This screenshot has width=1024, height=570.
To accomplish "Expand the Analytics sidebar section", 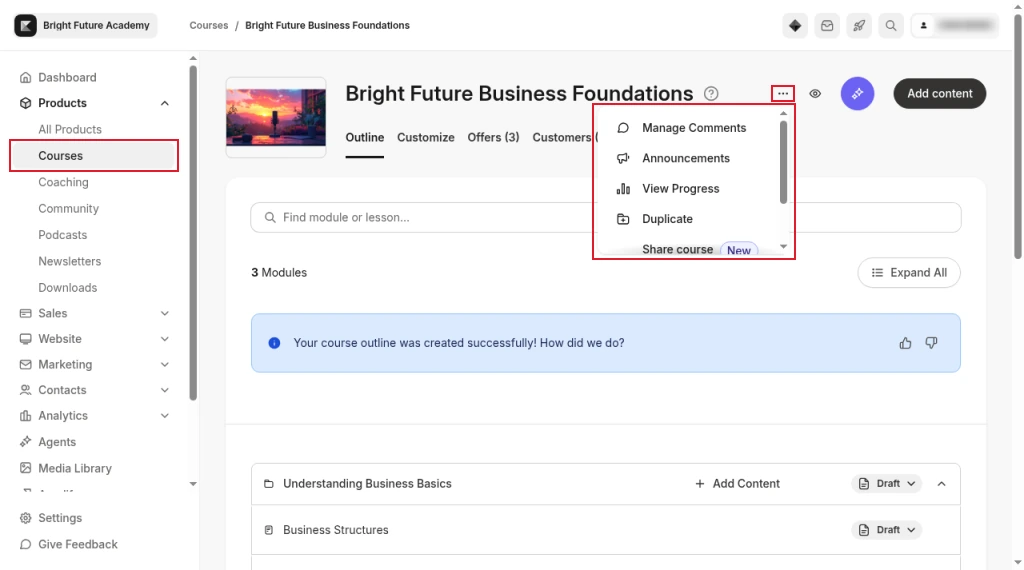I will pos(165,415).
